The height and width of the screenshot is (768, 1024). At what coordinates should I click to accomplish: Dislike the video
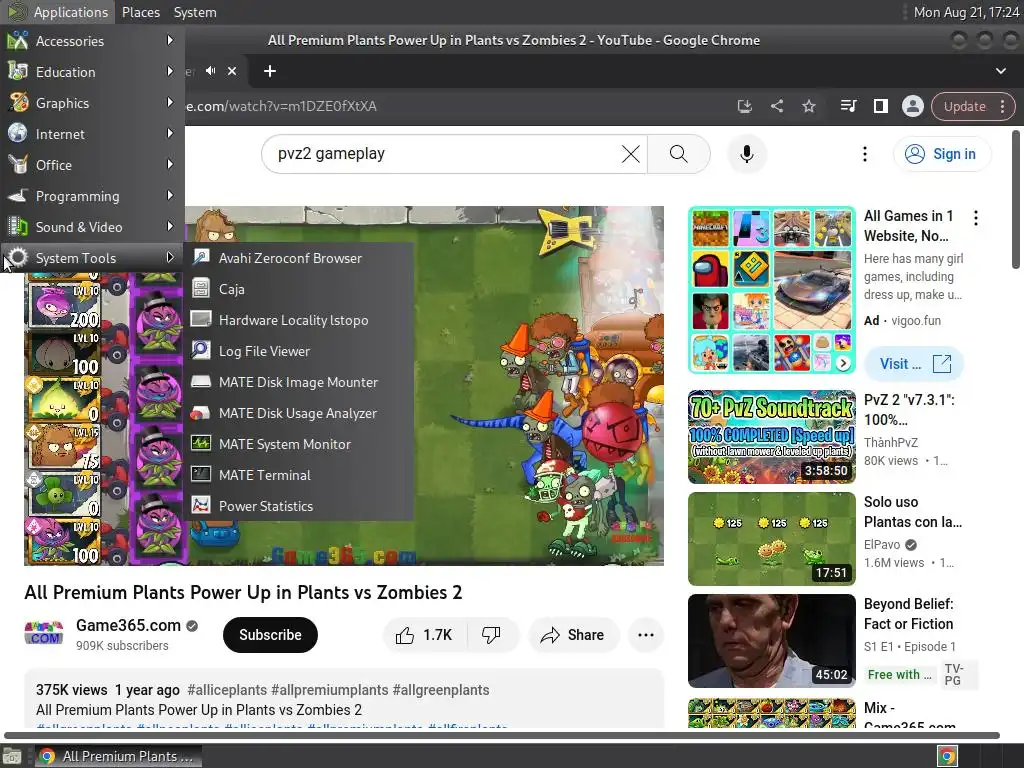[x=492, y=635]
